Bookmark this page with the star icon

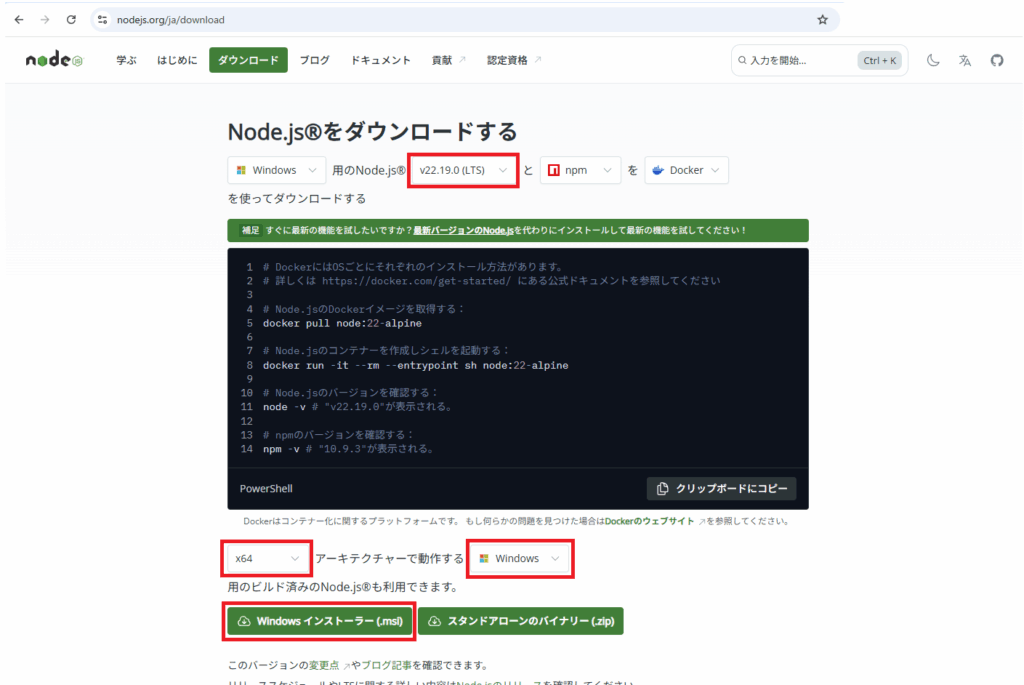point(822,20)
